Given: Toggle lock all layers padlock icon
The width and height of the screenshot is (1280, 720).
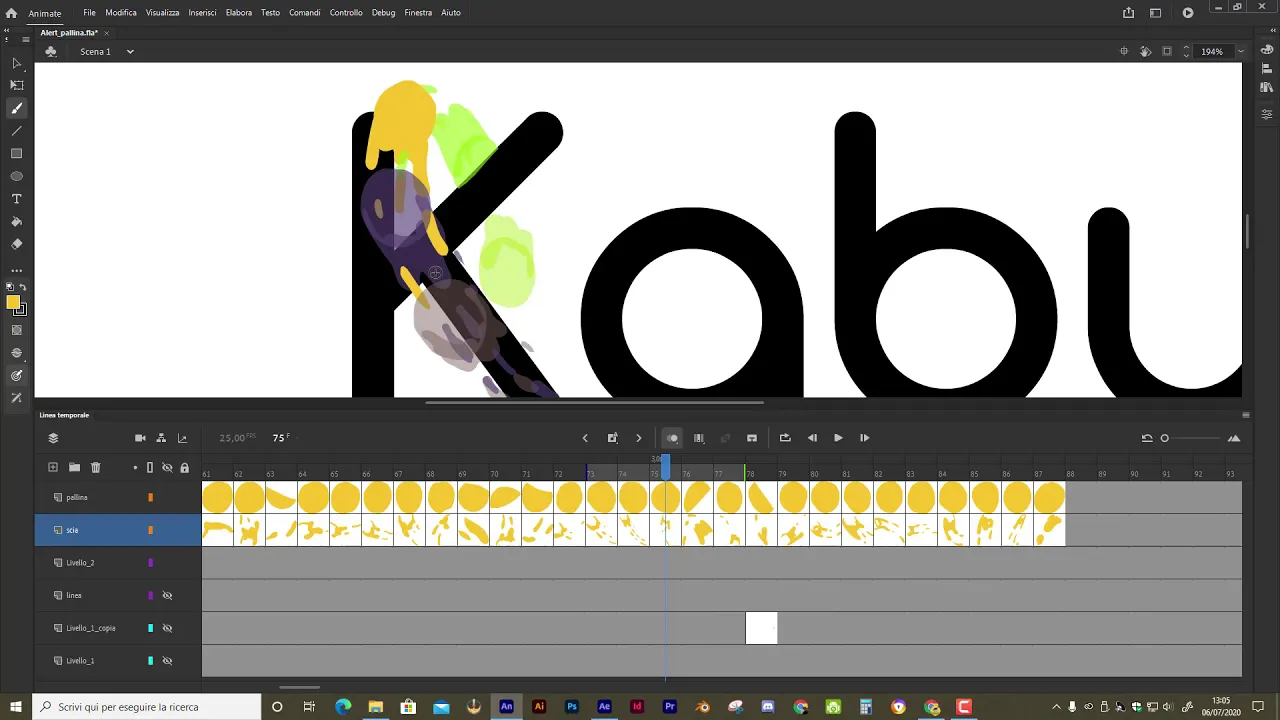Looking at the screenshot, I should coord(184,467).
